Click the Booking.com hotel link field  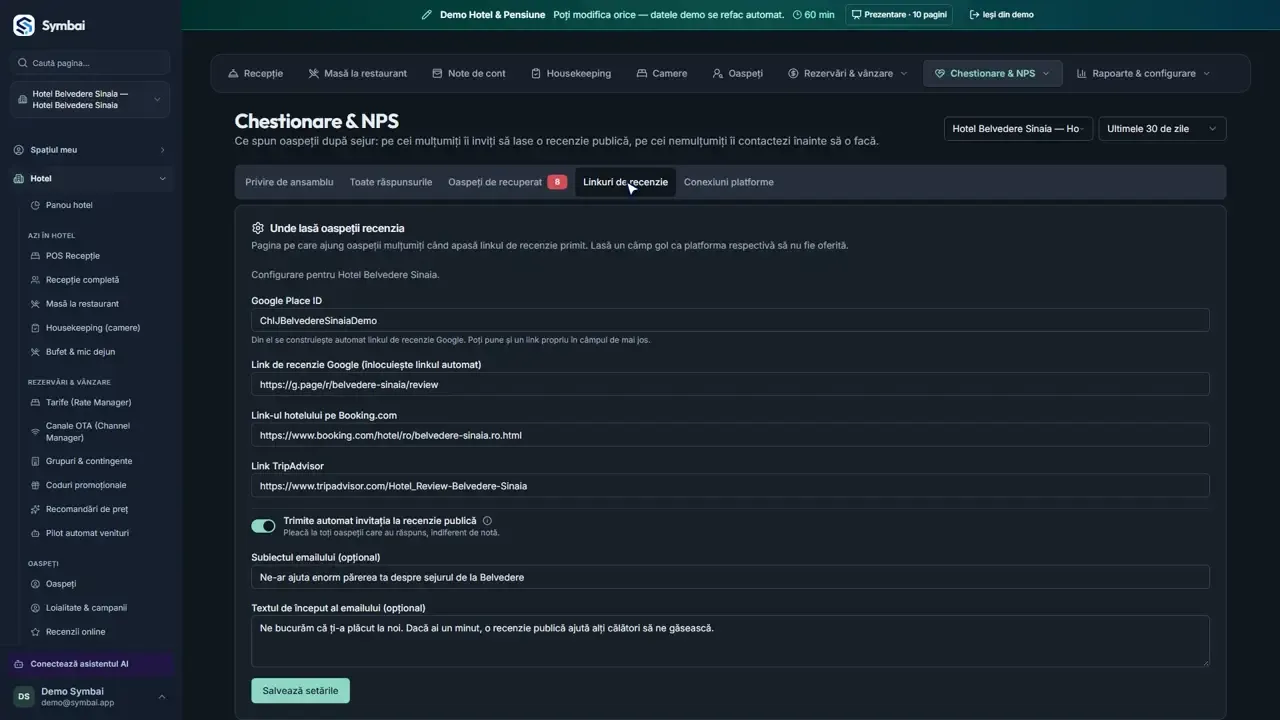(730, 435)
